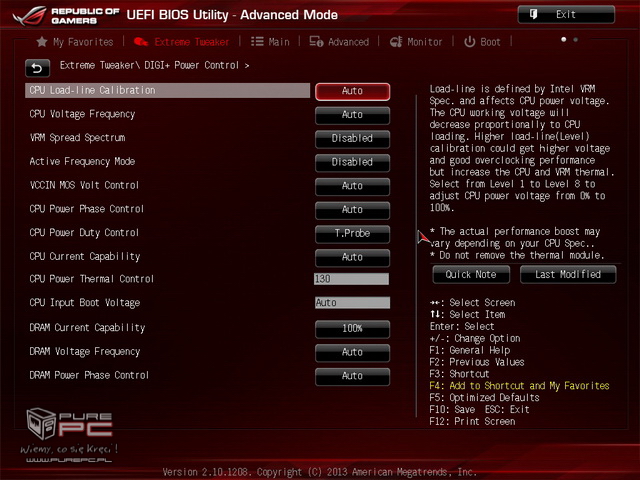The image size is (640, 480).
Task: Select the DRAM Current Capability label
Action: 87,328
